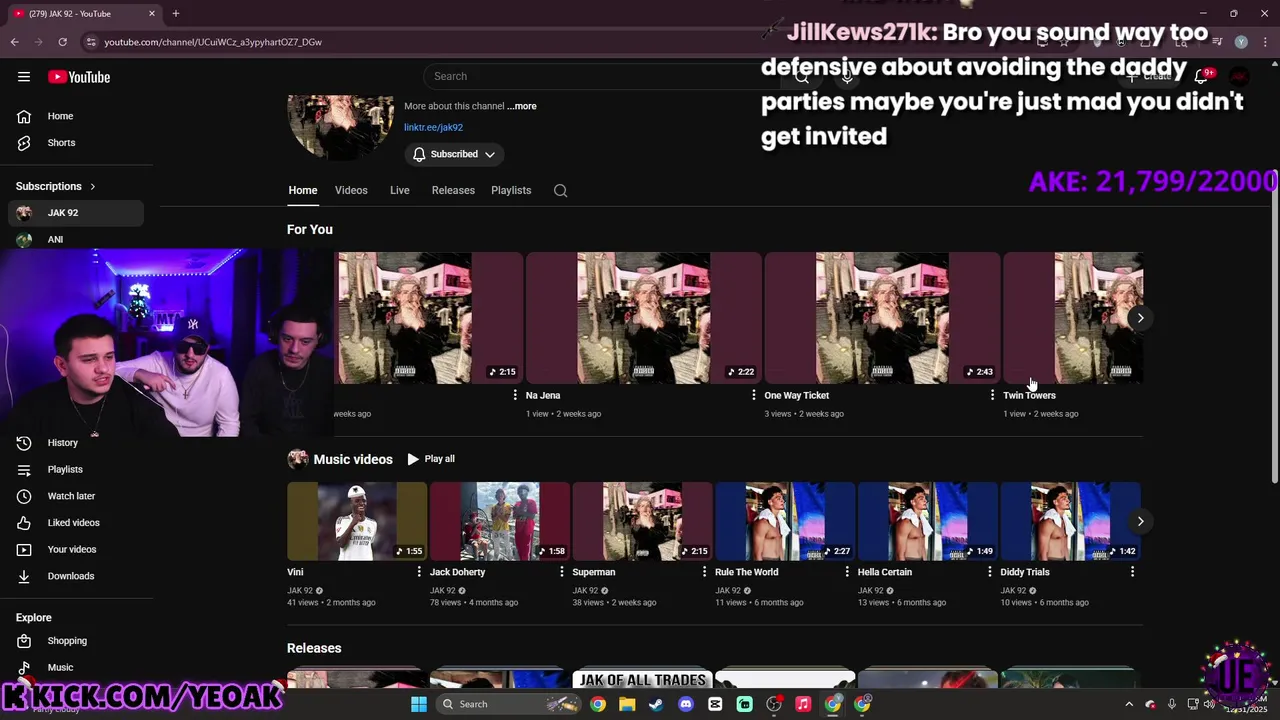Click the Windows taskbar Search box

[510, 704]
